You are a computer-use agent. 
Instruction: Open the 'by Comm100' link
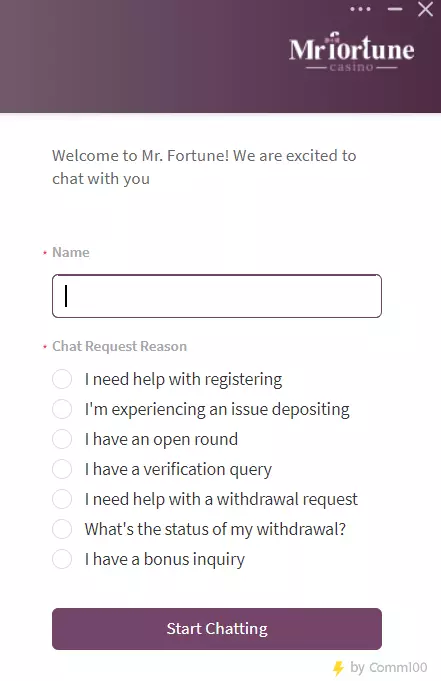(388, 667)
